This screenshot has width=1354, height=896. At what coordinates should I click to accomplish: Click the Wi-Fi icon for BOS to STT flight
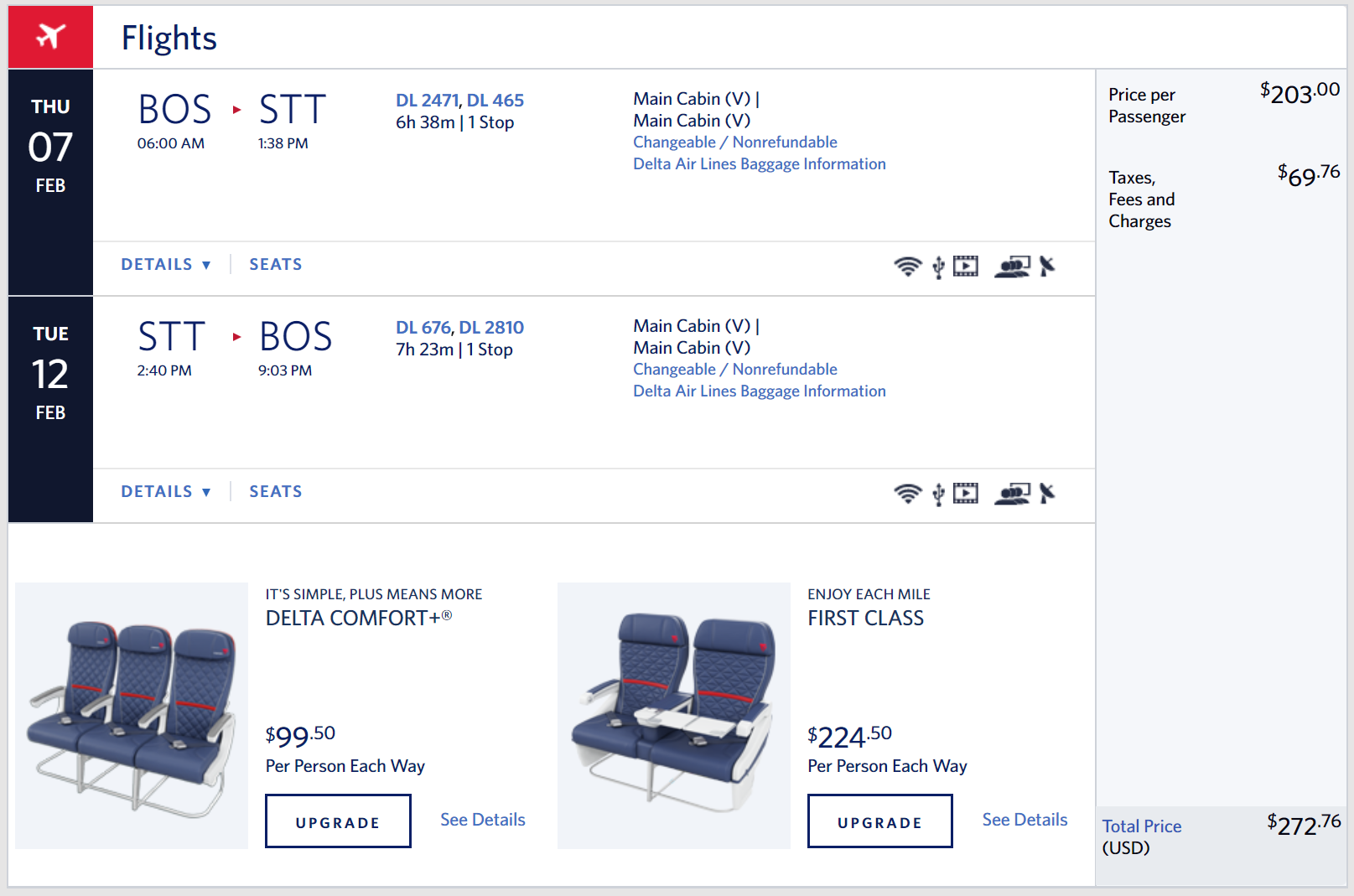[x=907, y=267]
